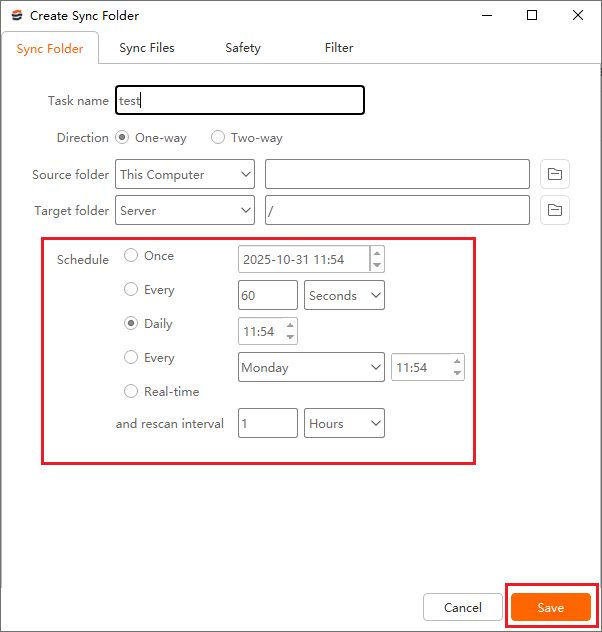The height and width of the screenshot is (632, 602).
Task: Select the Once schedule option
Action: click(x=131, y=256)
